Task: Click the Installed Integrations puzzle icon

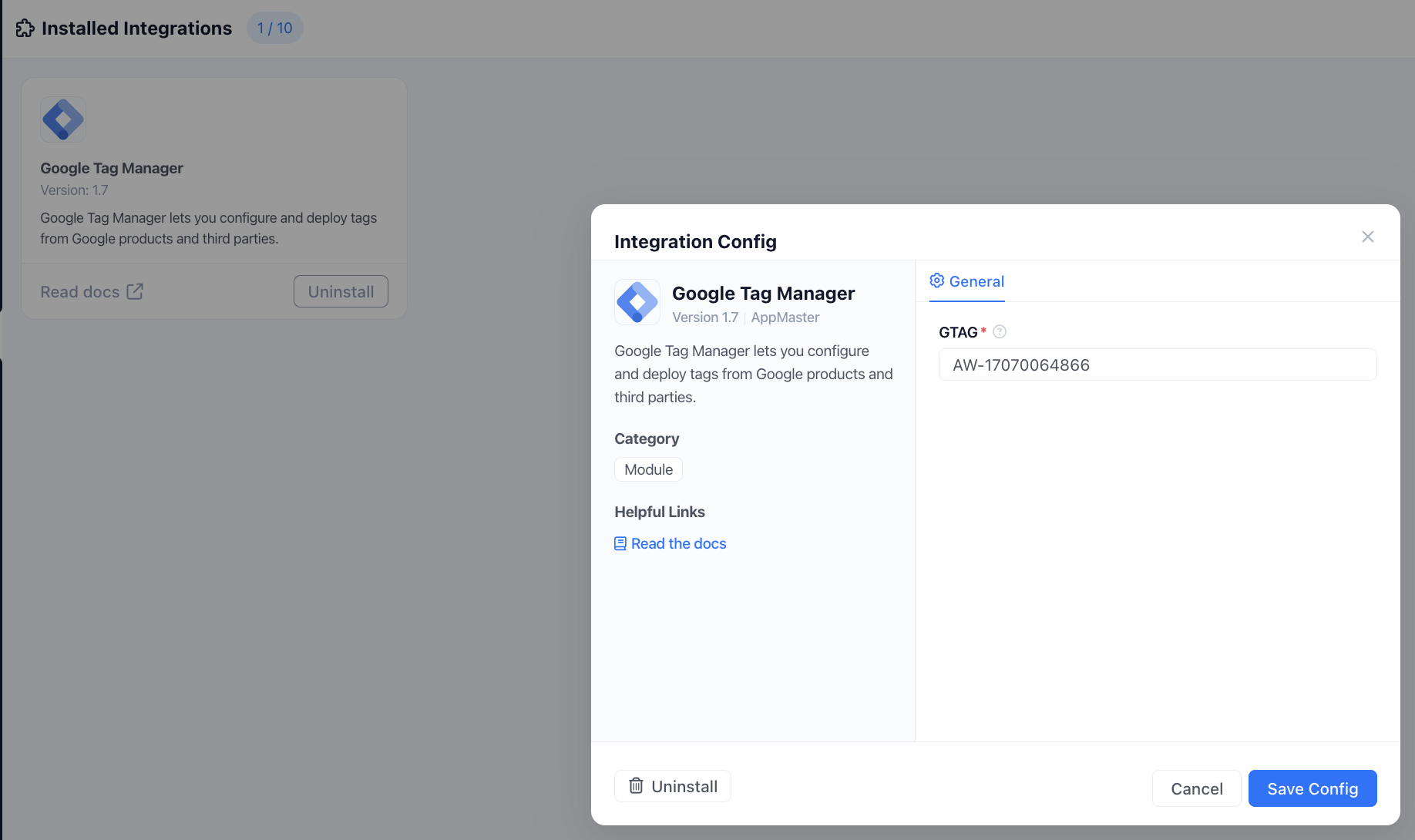Action: (x=25, y=29)
